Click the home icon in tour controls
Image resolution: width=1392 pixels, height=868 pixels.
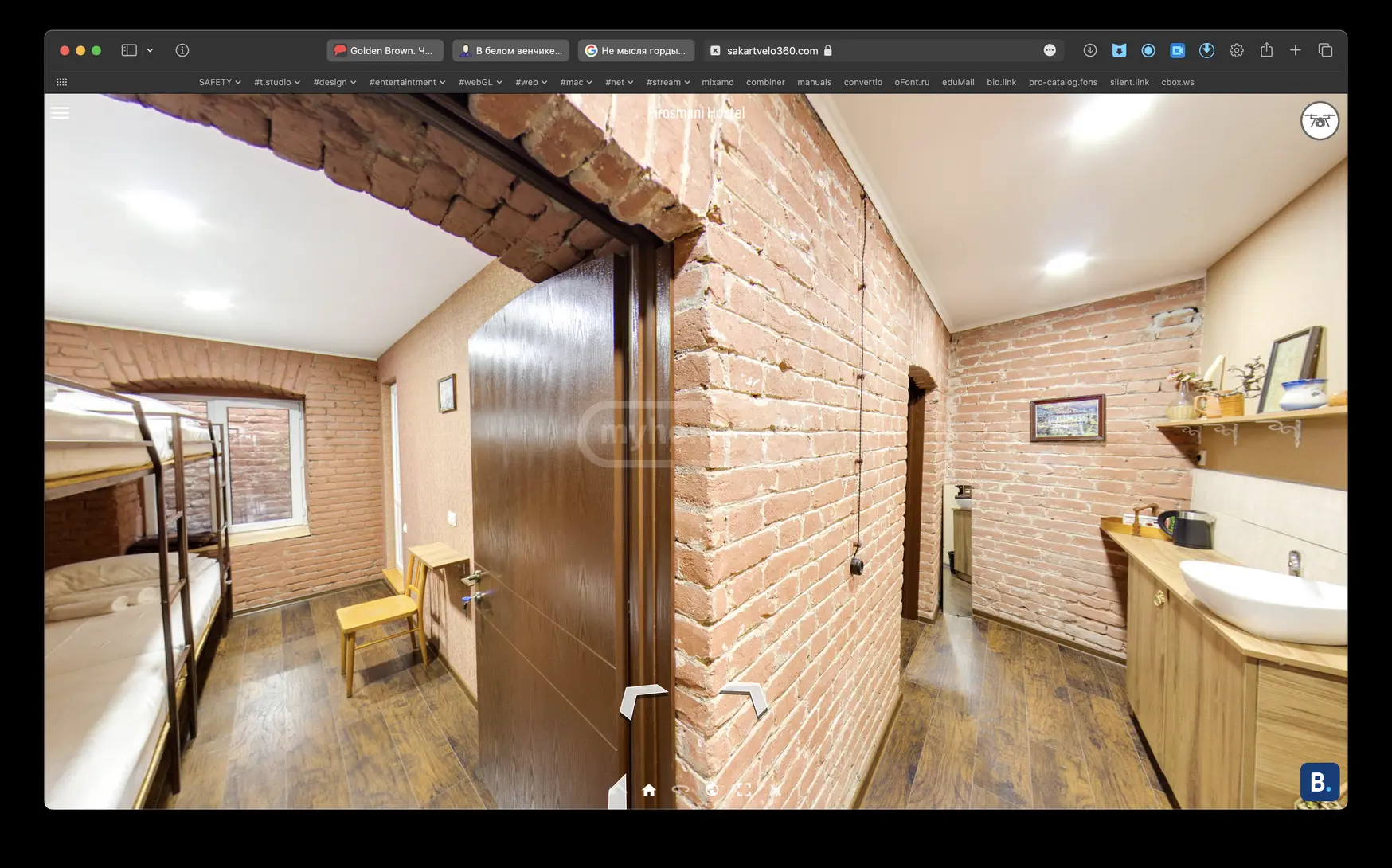(649, 790)
